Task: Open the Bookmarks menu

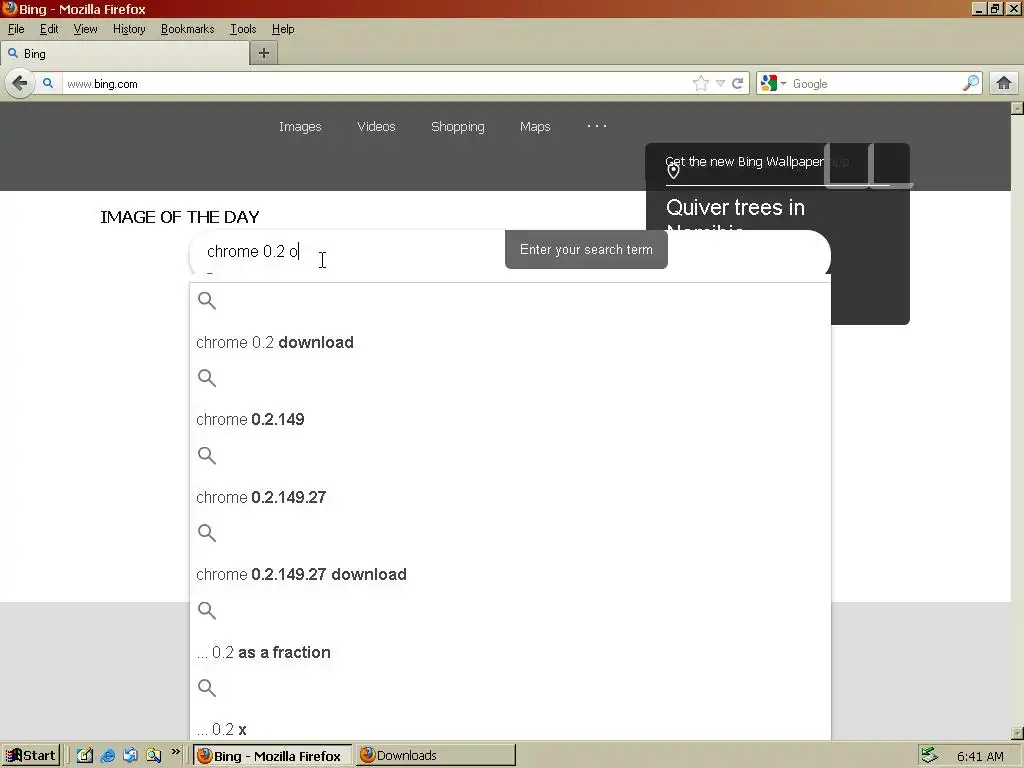Action: (187, 29)
